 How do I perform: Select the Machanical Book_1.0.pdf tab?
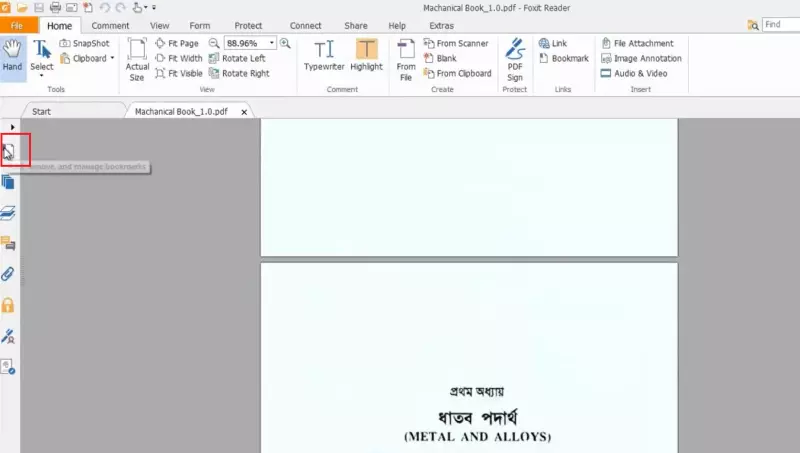[181, 111]
